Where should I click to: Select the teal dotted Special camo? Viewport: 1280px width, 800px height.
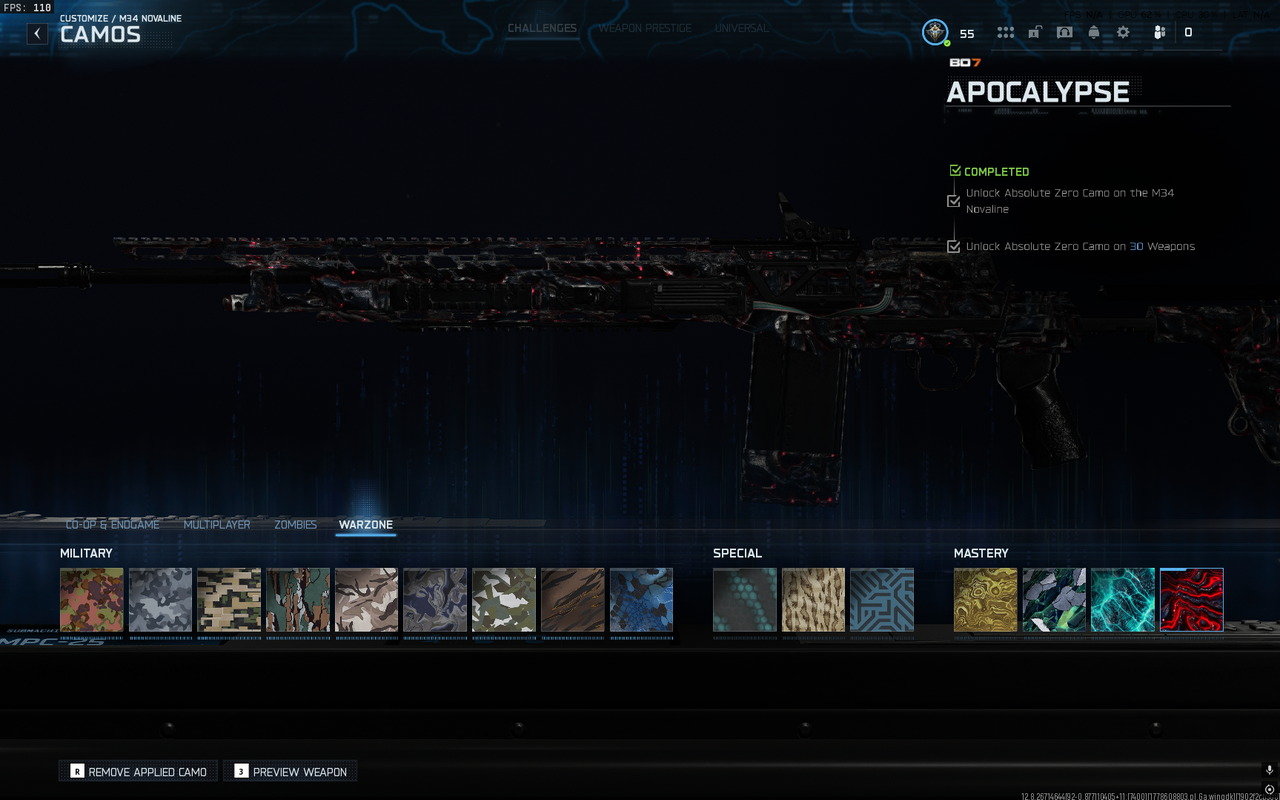[x=745, y=600]
